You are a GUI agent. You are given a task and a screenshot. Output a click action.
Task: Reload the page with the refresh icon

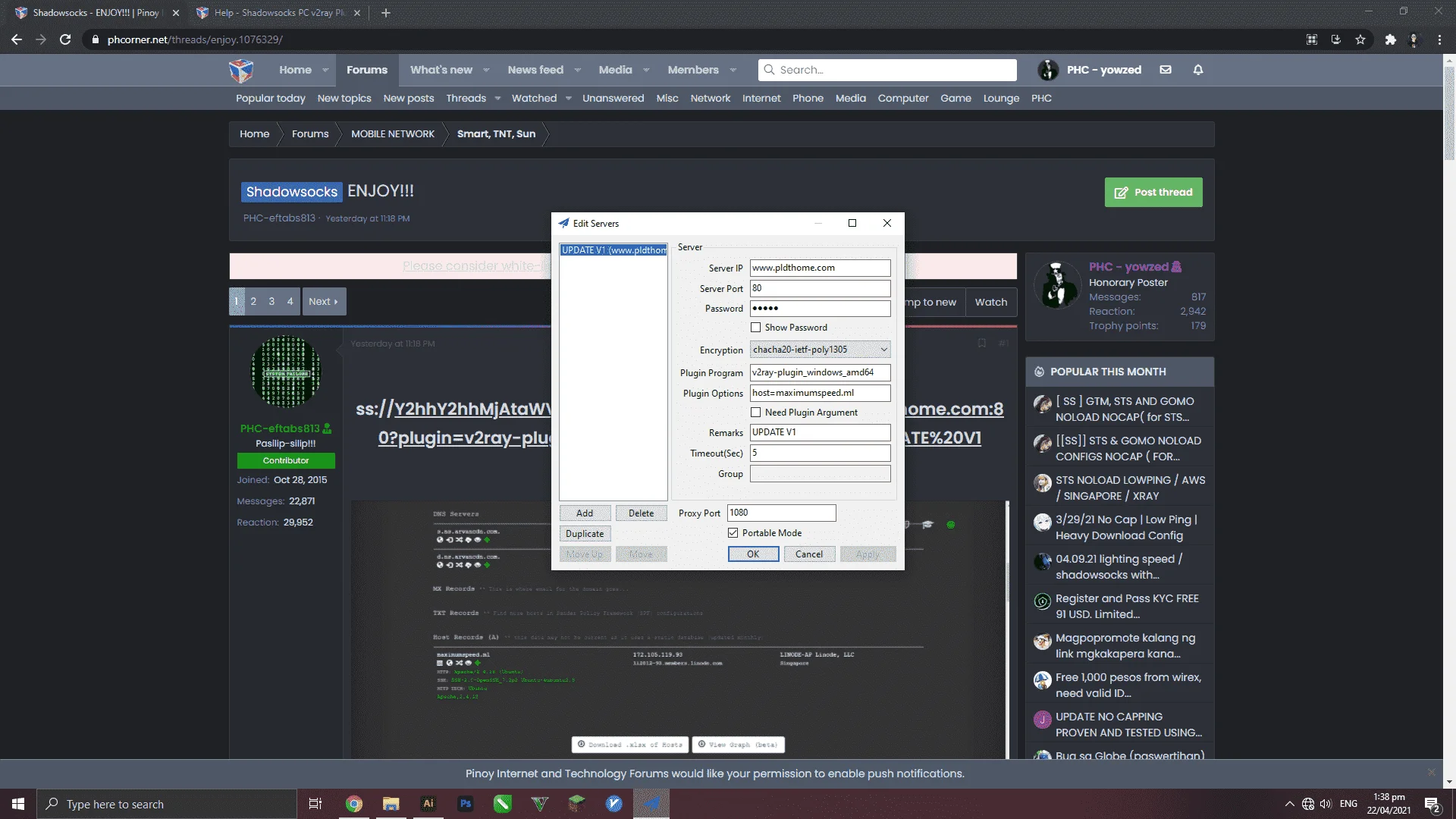(65, 39)
